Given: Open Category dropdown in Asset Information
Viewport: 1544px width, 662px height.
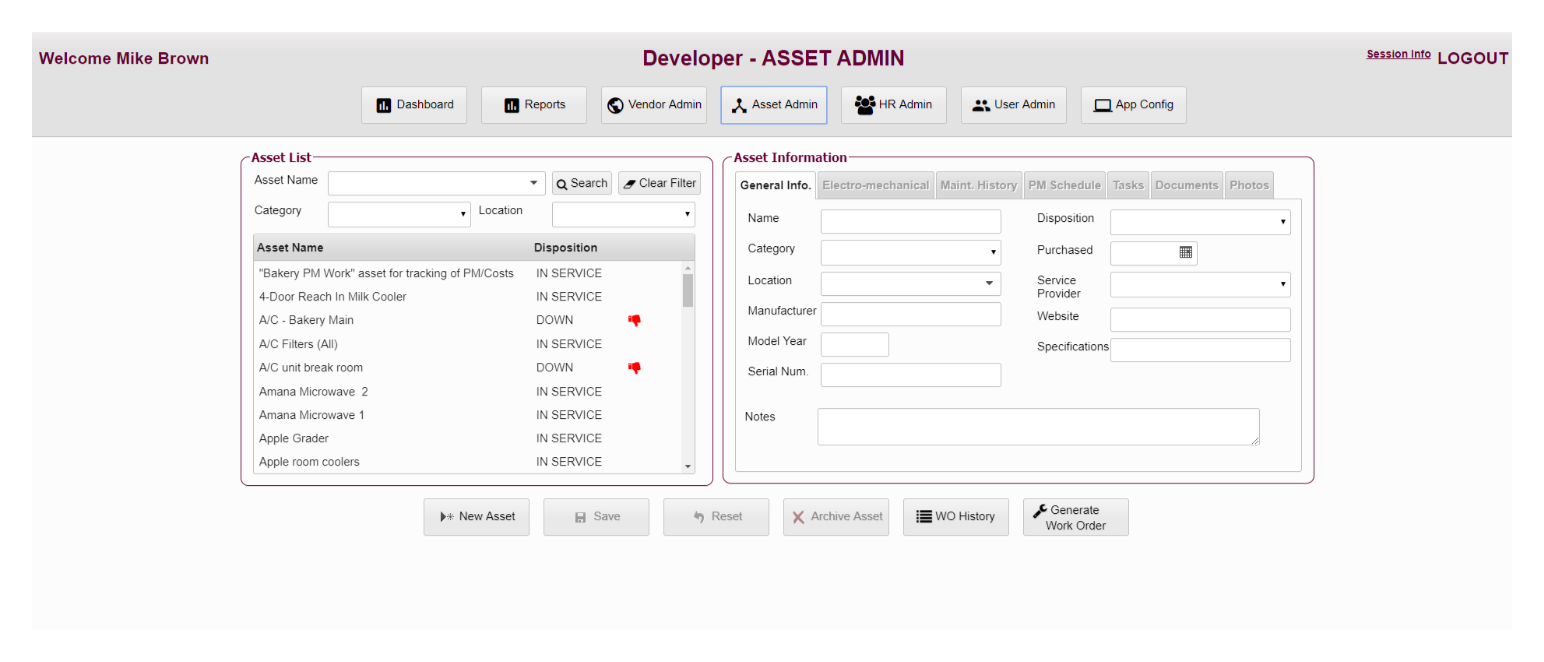Looking at the screenshot, I should click(x=911, y=252).
